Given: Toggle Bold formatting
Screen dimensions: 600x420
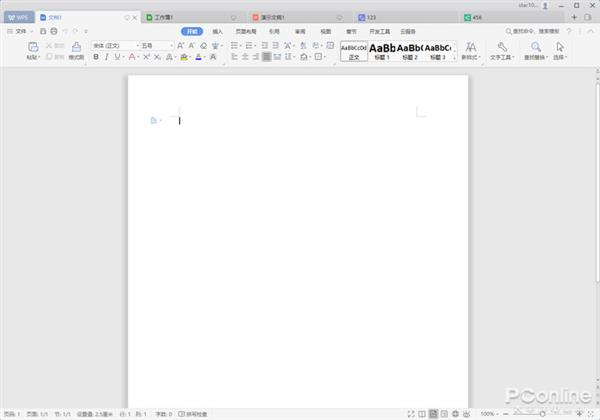Looking at the screenshot, I should pos(96,57).
